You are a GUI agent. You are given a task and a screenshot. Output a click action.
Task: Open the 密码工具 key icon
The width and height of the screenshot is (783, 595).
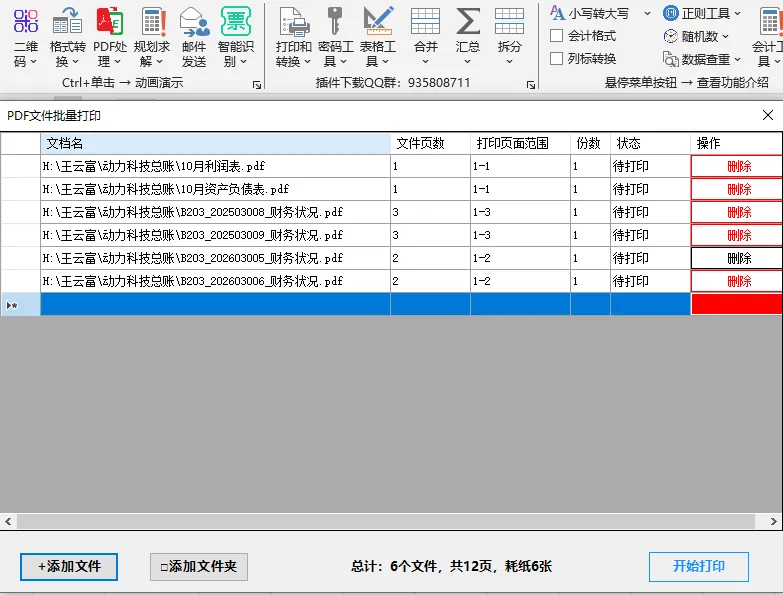tap(335, 21)
